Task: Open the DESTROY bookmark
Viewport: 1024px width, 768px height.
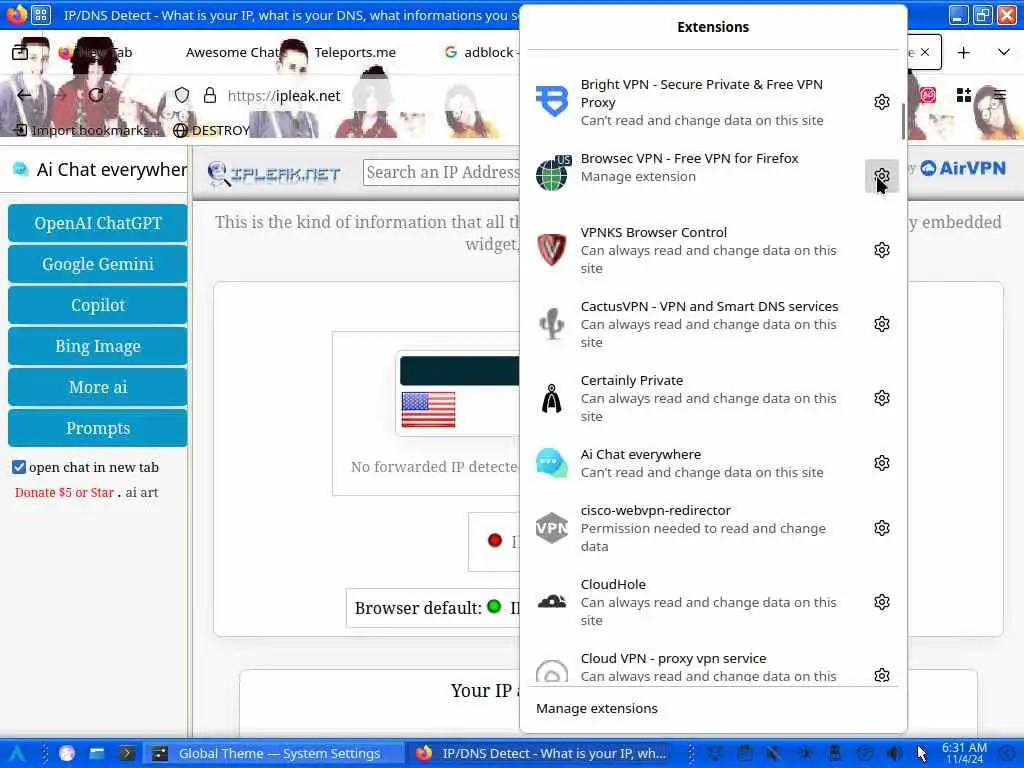Action: click(212, 130)
